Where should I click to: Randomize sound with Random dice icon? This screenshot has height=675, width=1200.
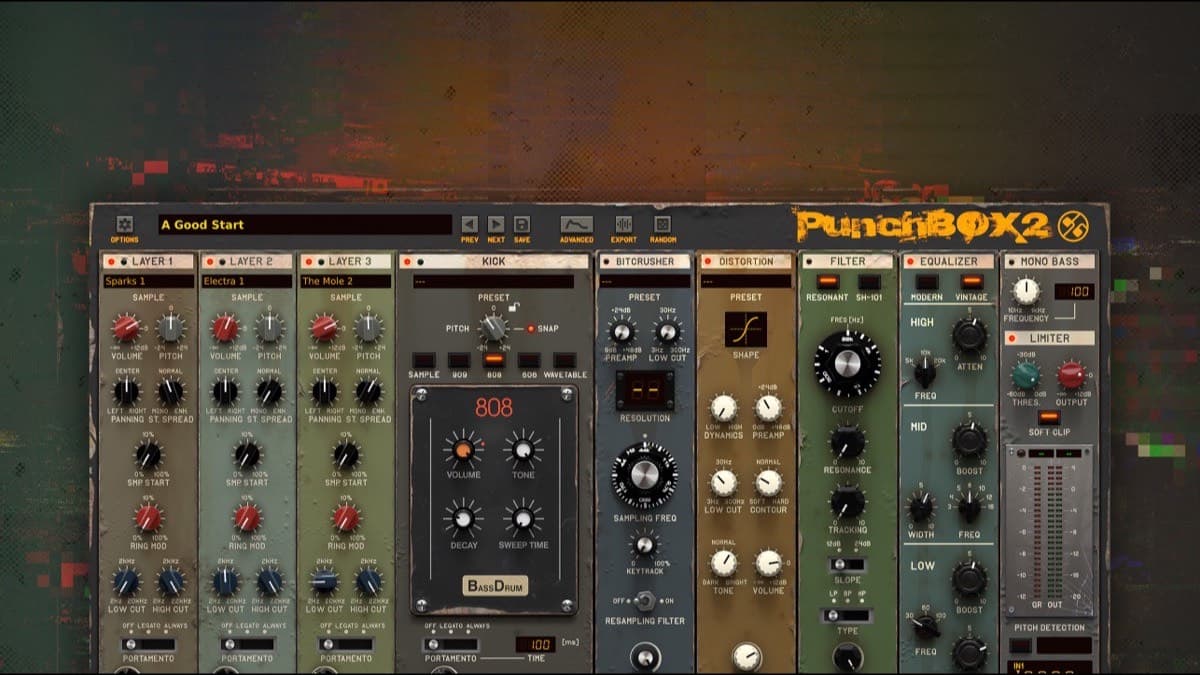pos(662,225)
